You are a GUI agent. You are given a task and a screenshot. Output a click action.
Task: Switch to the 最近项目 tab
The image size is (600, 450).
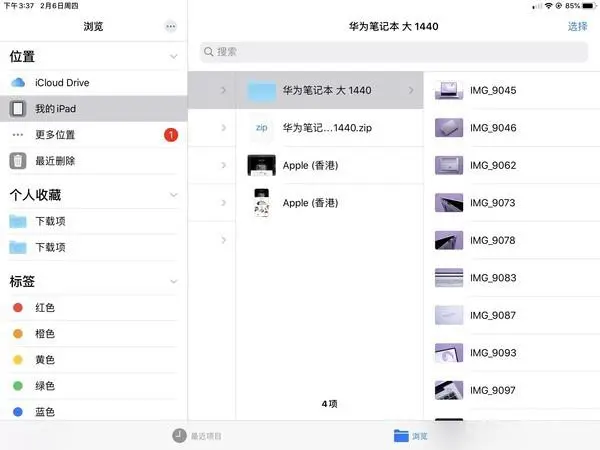tap(197, 436)
